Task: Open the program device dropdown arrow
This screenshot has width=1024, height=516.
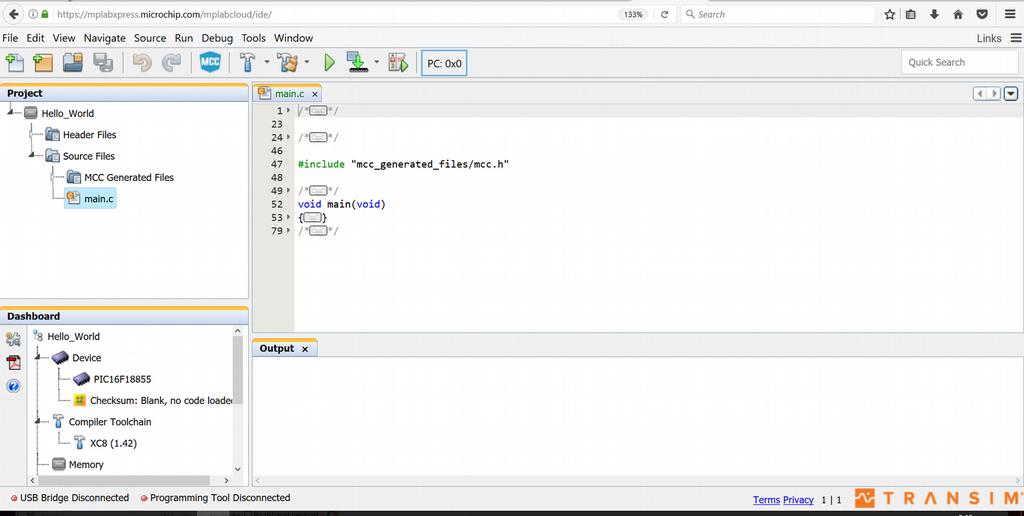Action: (x=376, y=63)
